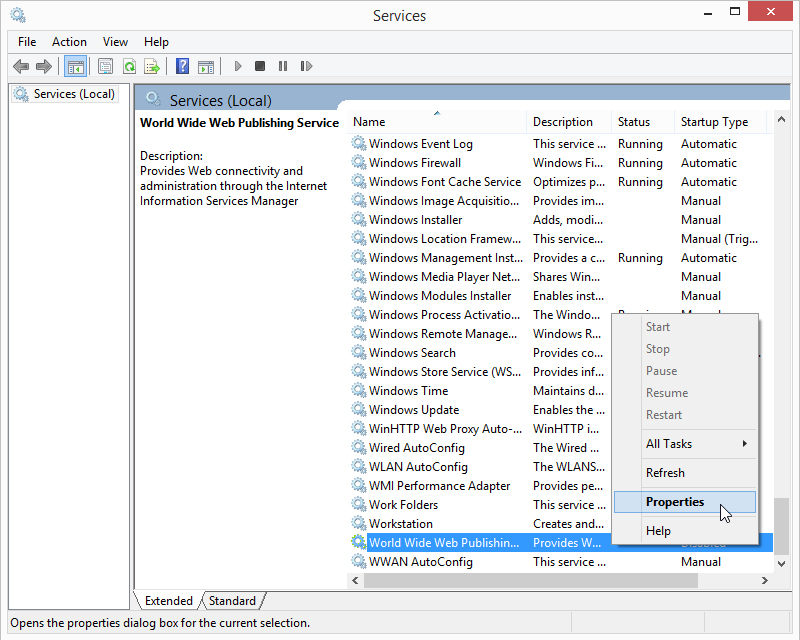This screenshot has height=640, width=800.
Task: Click the gear icon beside Work Folders
Action: pyautogui.click(x=359, y=504)
